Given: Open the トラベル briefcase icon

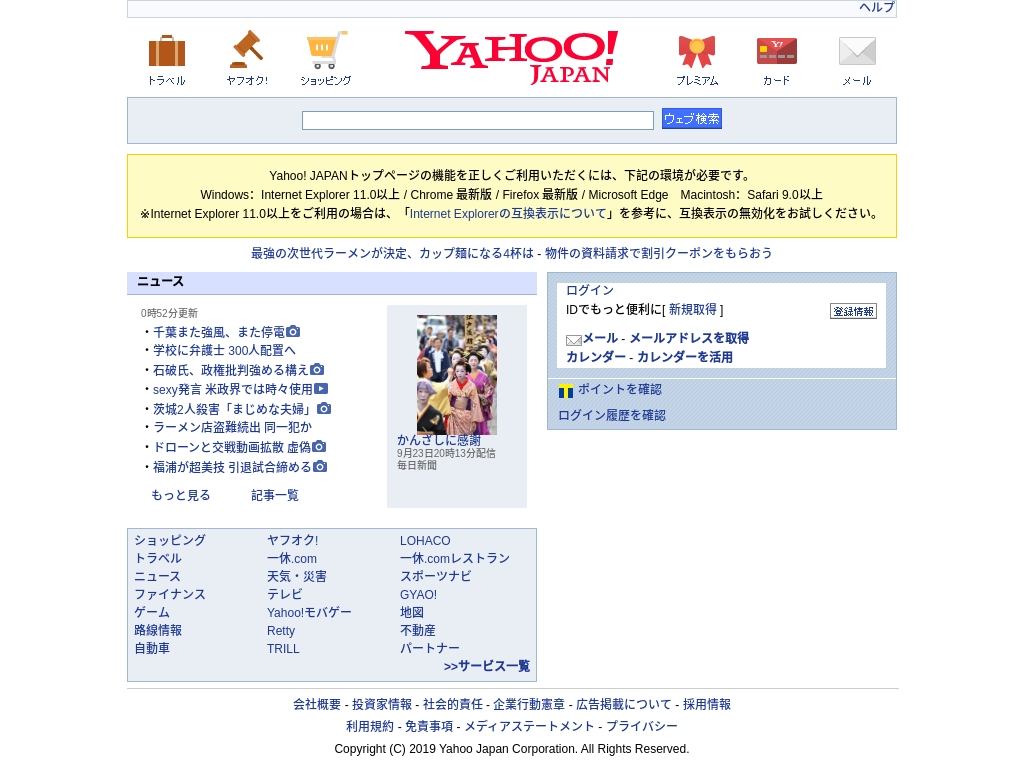Looking at the screenshot, I should [x=167, y=52].
